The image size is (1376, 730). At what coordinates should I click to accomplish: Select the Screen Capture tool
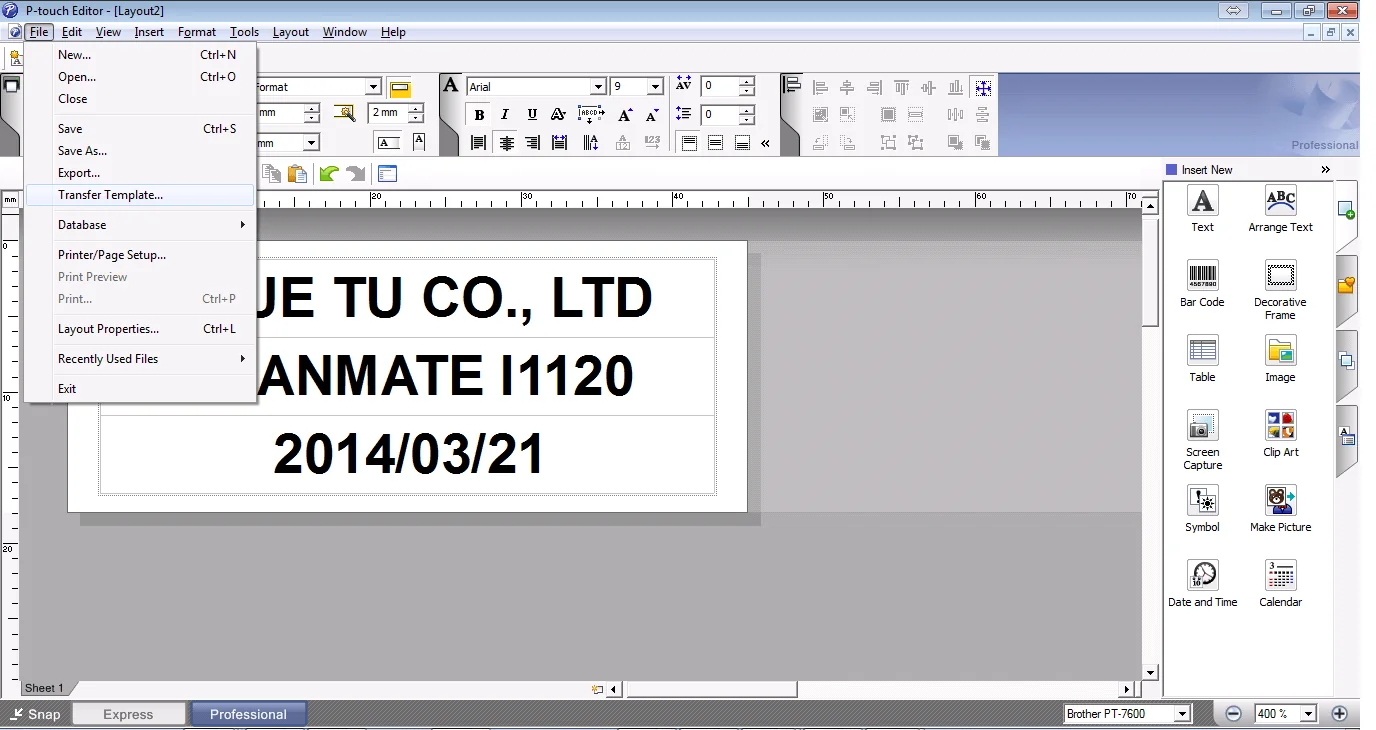click(1202, 426)
